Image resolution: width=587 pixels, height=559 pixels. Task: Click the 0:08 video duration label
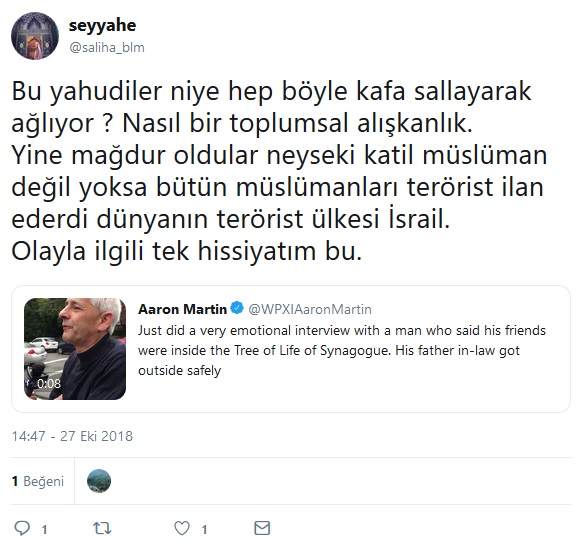pos(49,383)
